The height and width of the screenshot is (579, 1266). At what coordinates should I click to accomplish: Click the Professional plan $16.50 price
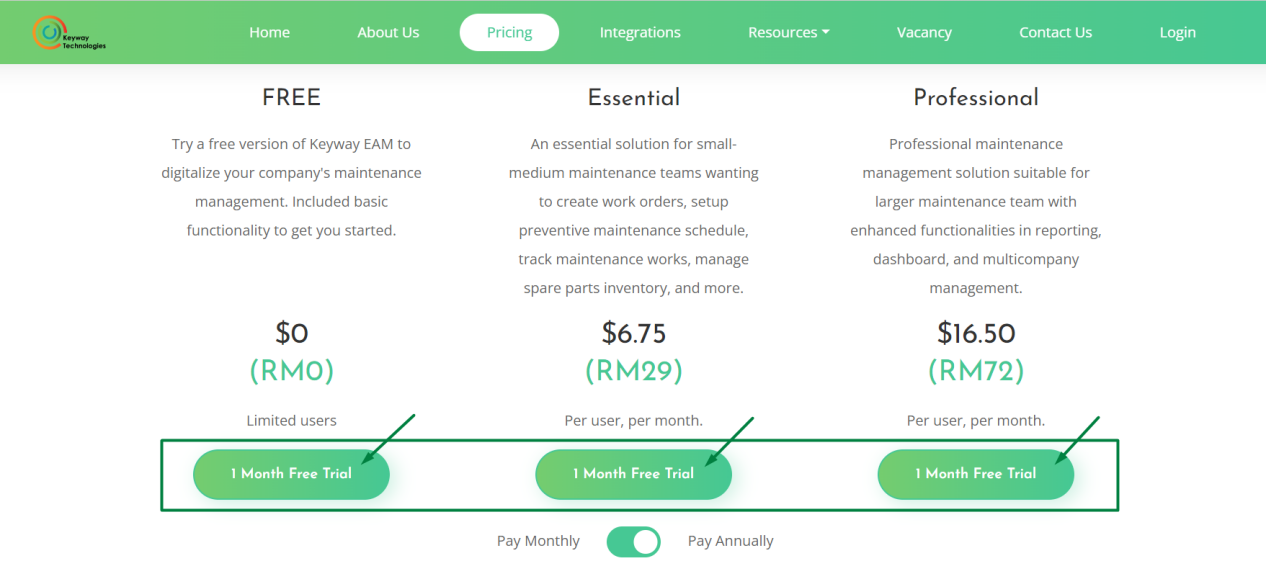coord(976,332)
